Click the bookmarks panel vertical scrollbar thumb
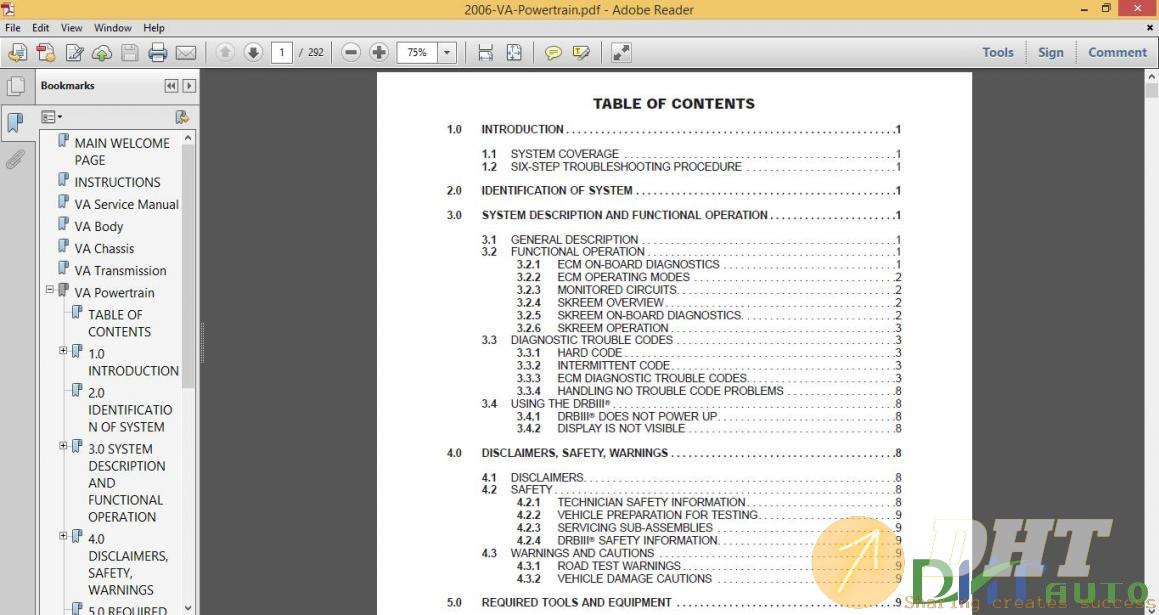The width and height of the screenshot is (1159, 615). (188, 266)
